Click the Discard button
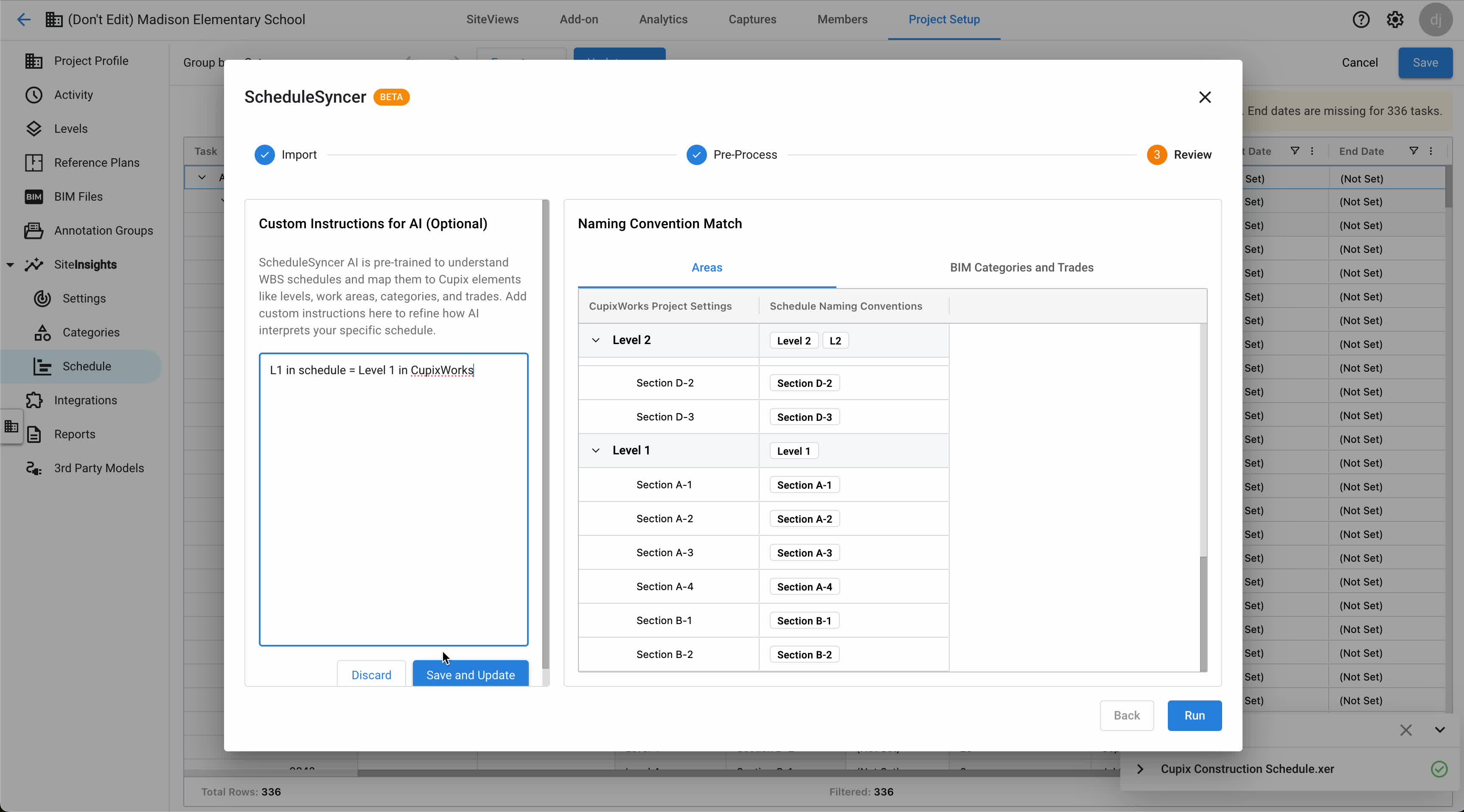 371,674
